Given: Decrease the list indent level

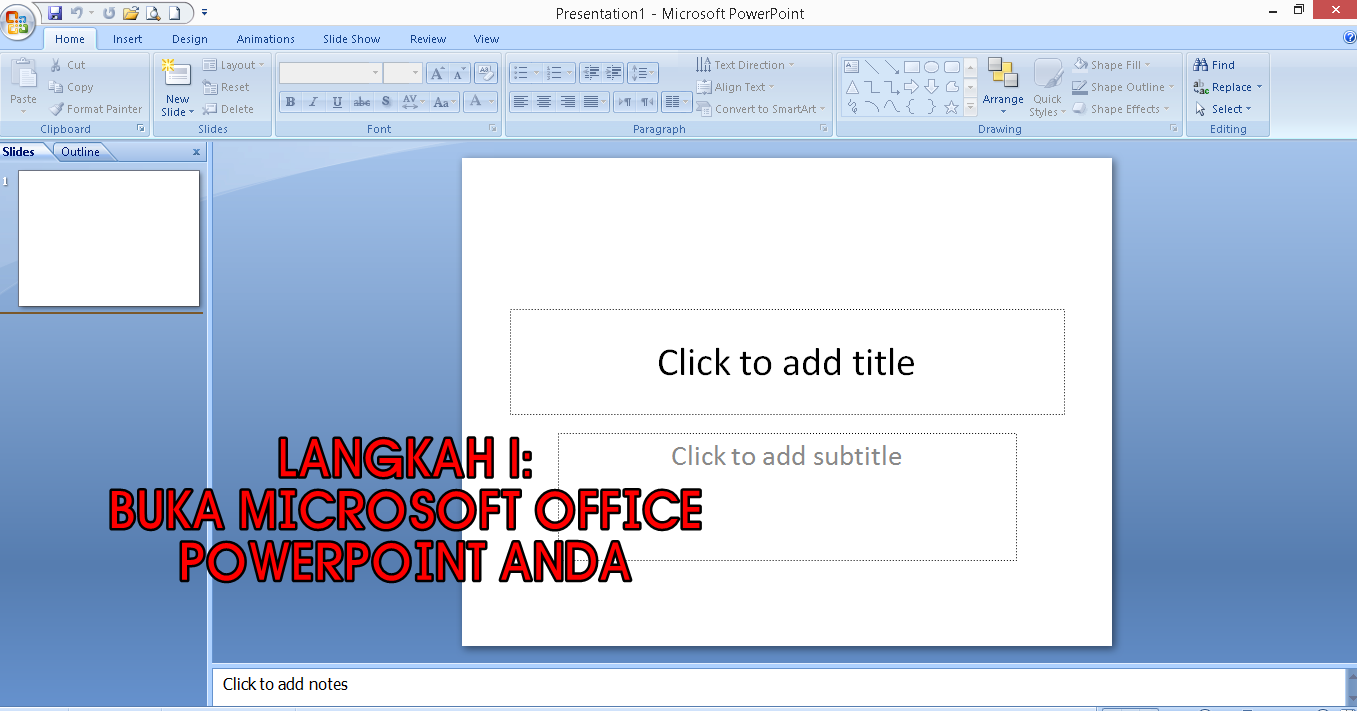Looking at the screenshot, I should tap(591, 73).
